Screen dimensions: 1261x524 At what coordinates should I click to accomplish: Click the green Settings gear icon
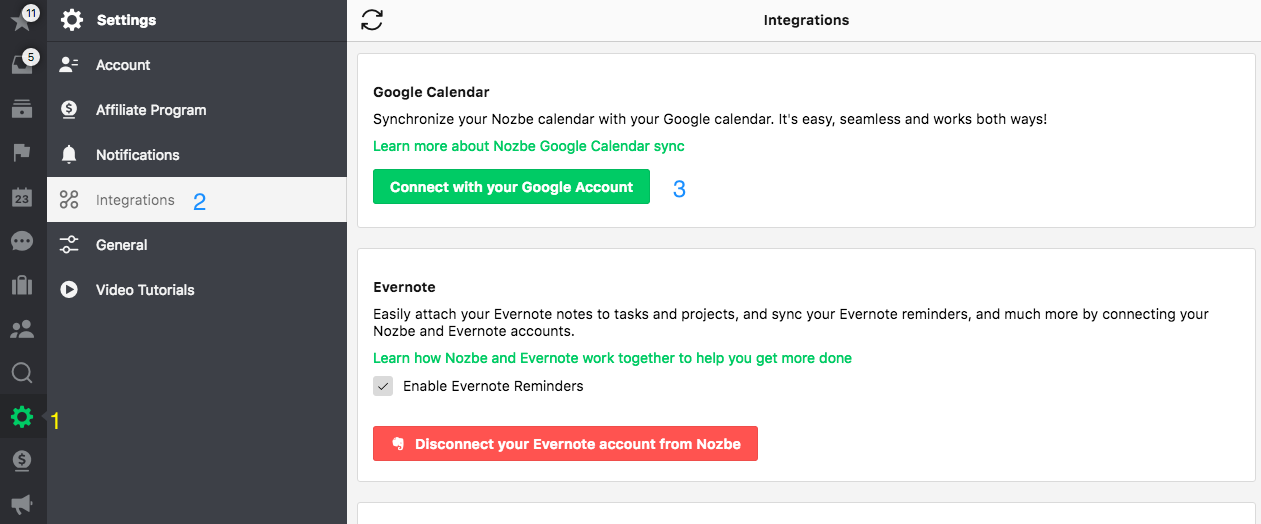[x=22, y=417]
